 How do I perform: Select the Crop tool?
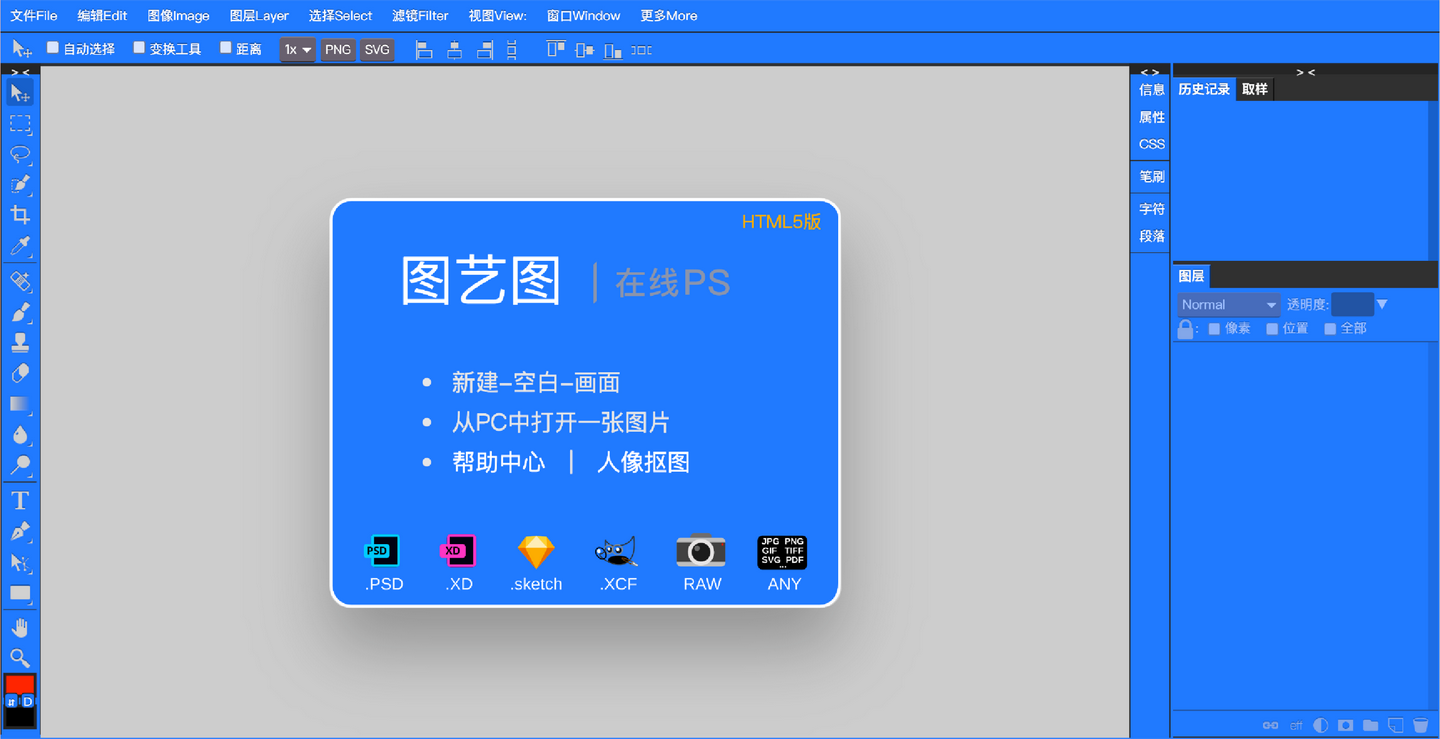click(20, 215)
